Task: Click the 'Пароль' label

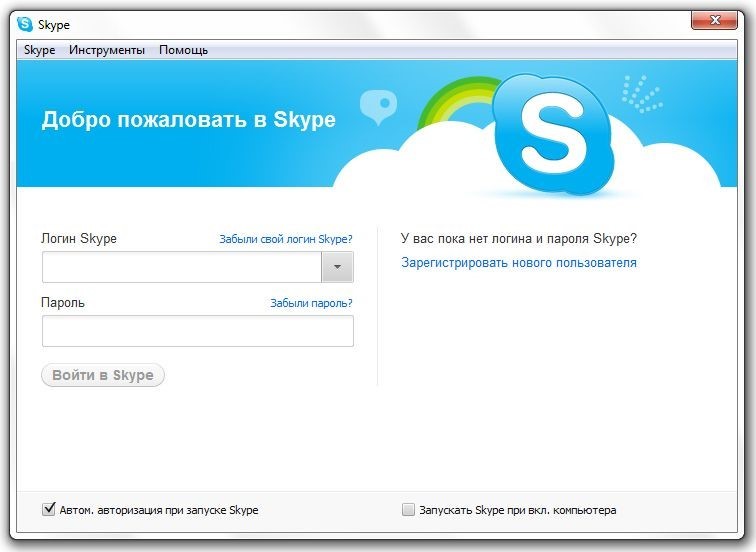Action: click(63, 303)
